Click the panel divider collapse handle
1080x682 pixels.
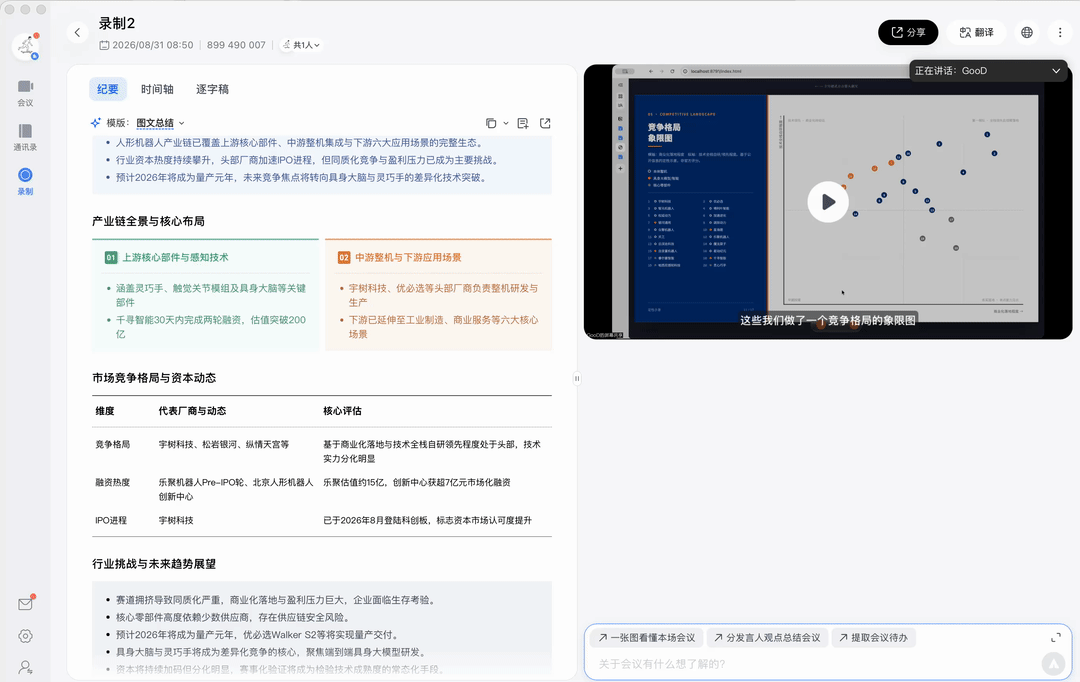[x=577, y=378]
